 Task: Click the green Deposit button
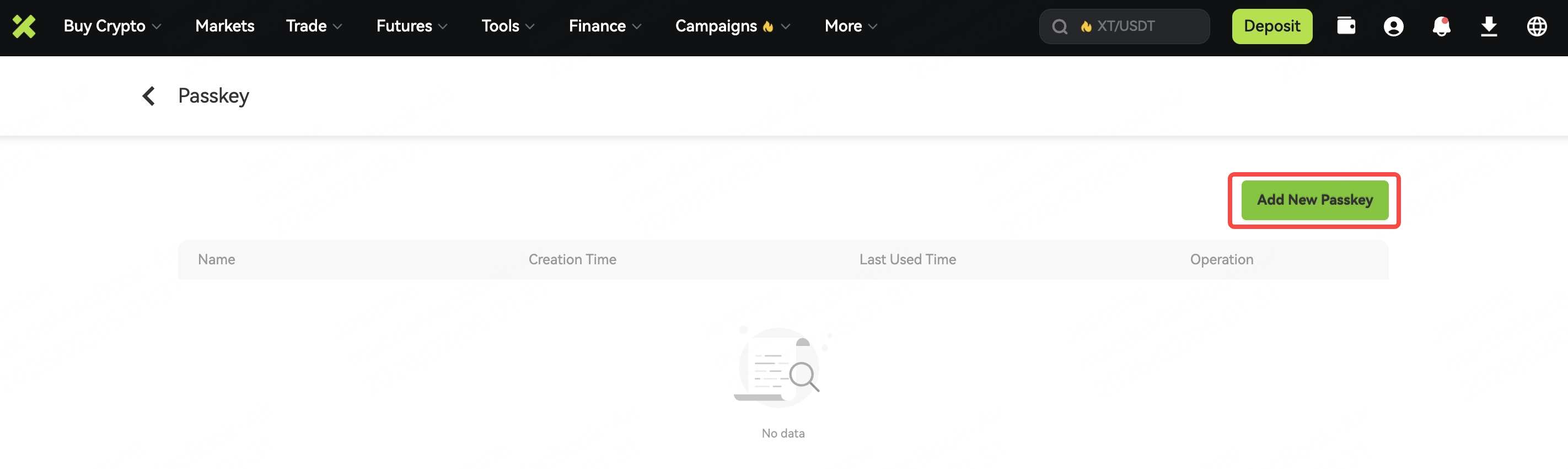tap(1271, 26)
